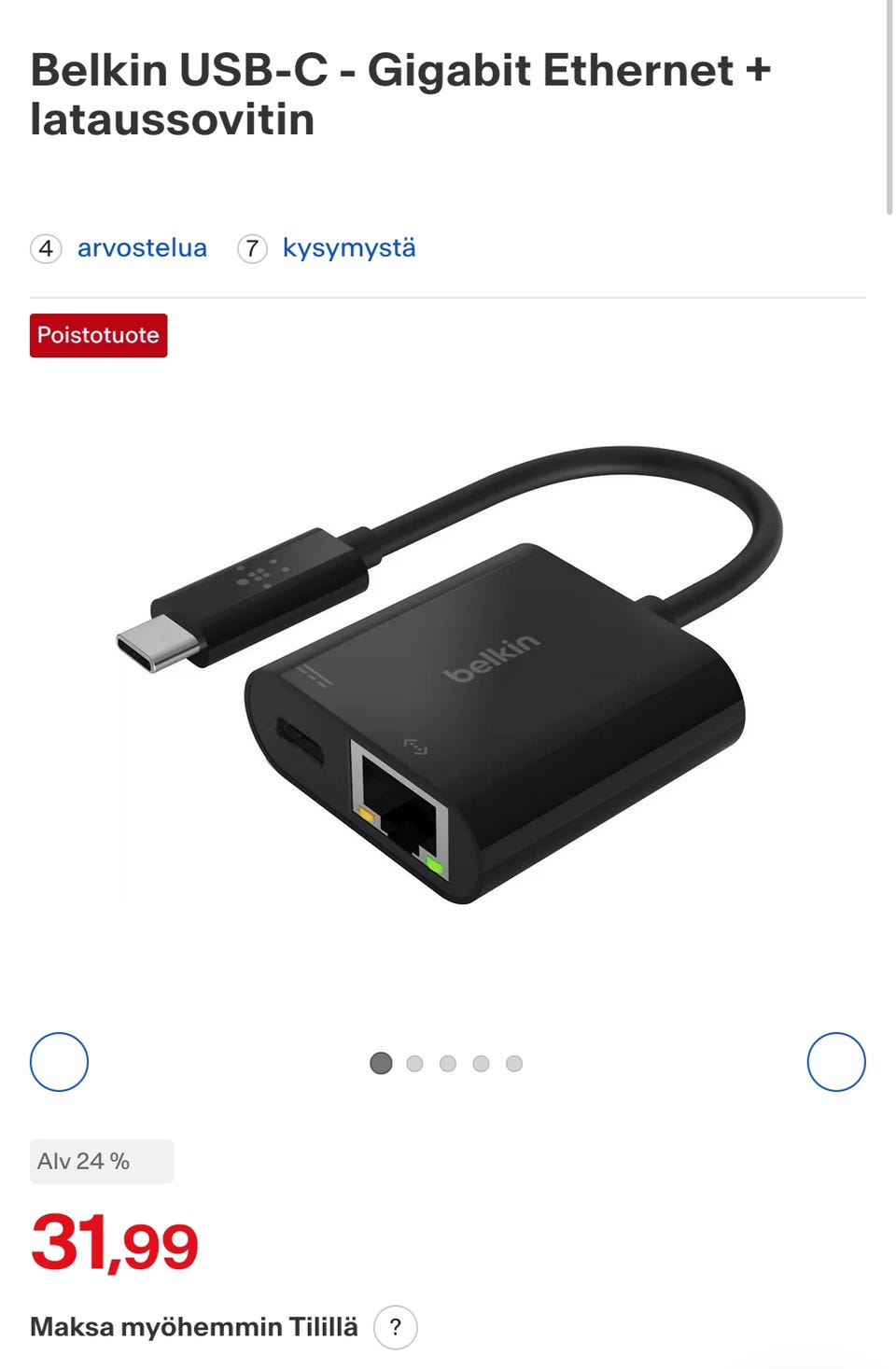Screen dimensions: 896x1369
Task: Click the red Poistotuote badge
Action: coord(98,335)
